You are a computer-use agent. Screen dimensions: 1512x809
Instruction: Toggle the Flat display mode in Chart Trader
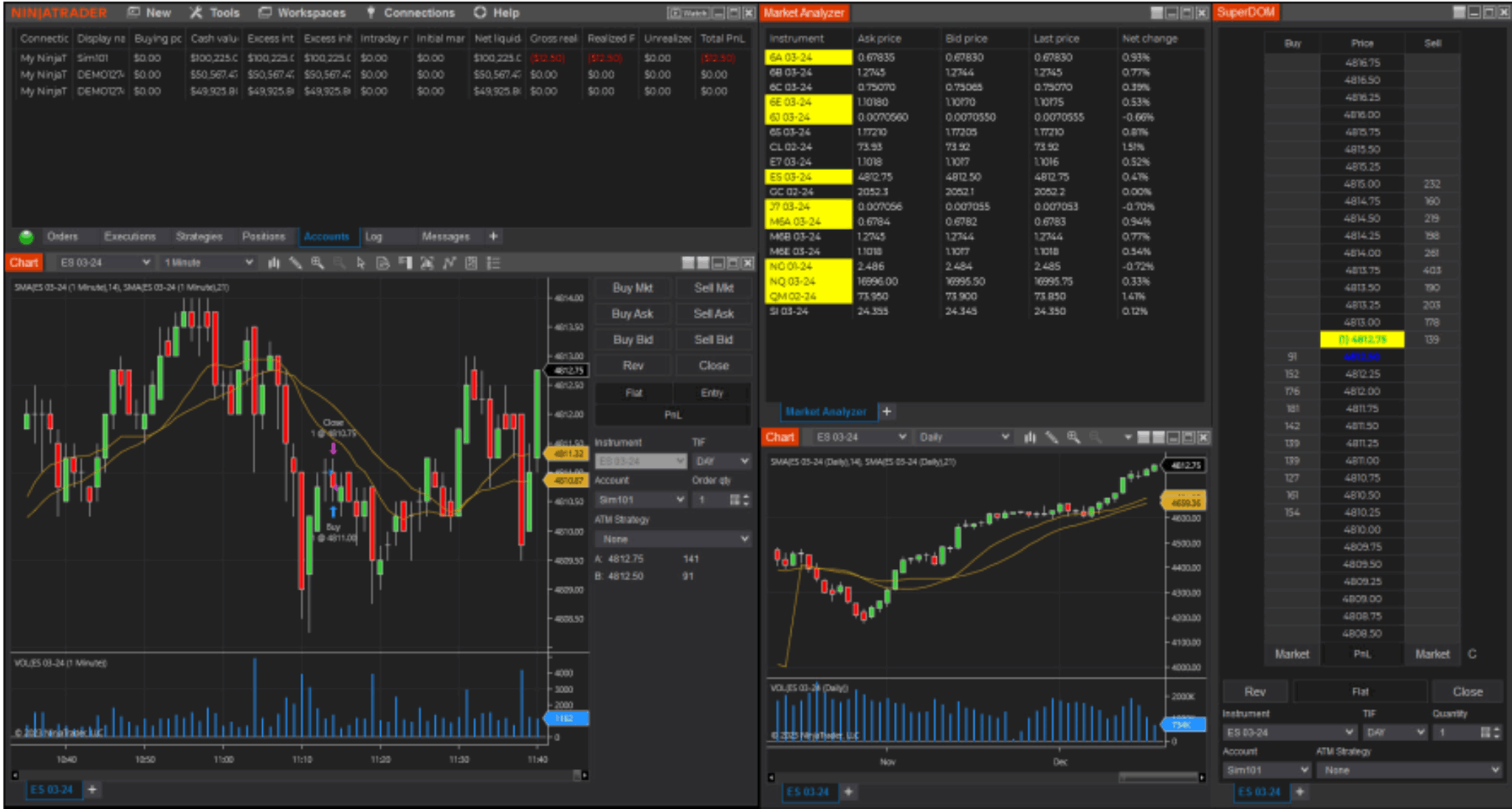tap(632, 393)
